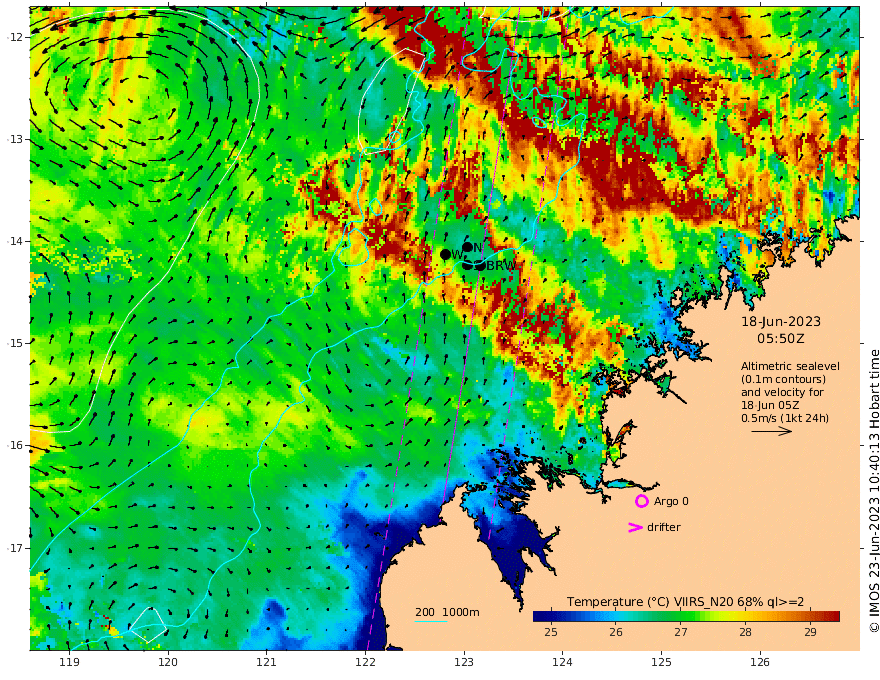Click the black dot labeled N
880x680 pixels.
(468, 247)
